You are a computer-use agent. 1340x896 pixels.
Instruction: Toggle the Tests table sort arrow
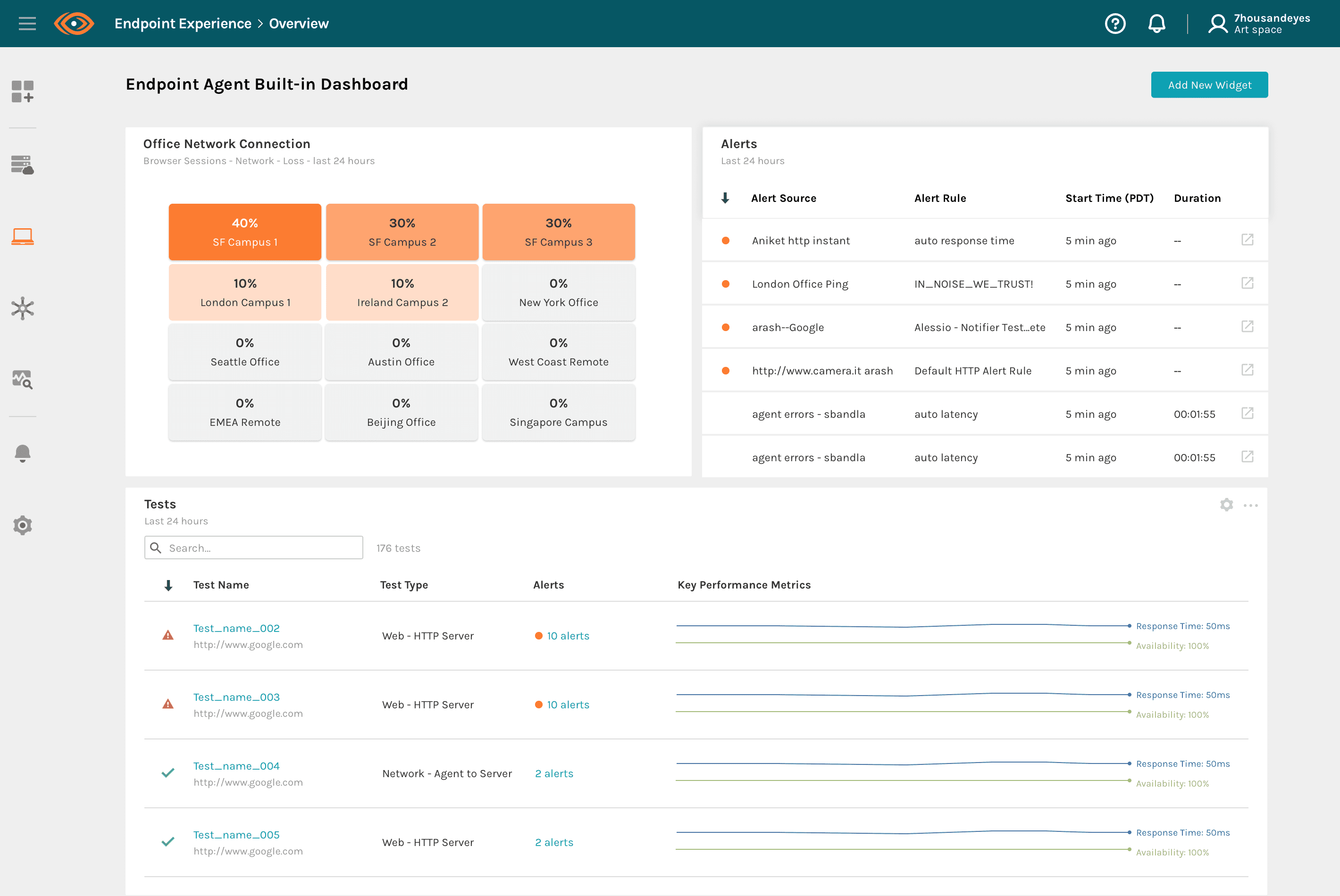pyautogui.click(x=168, y=585)
